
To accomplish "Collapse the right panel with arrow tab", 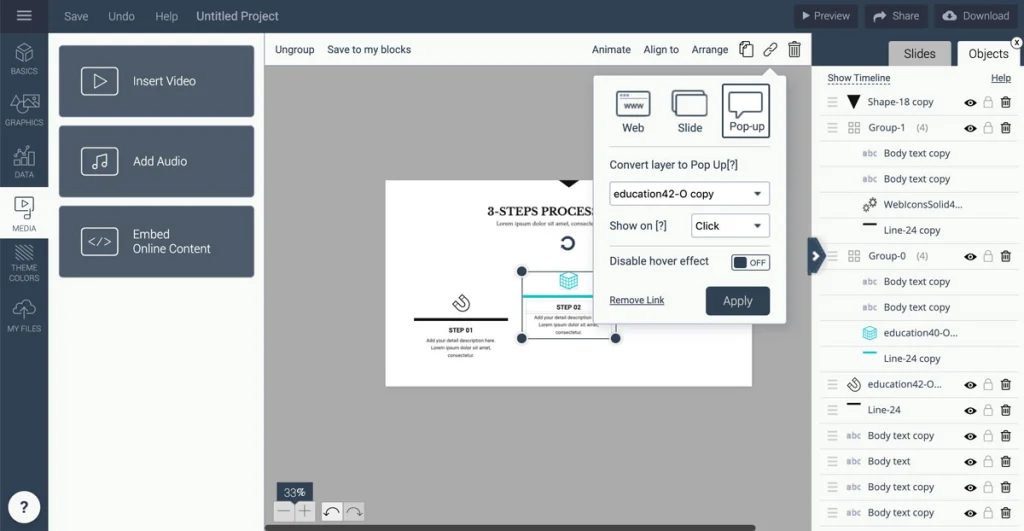I will [x=816, y=256].
